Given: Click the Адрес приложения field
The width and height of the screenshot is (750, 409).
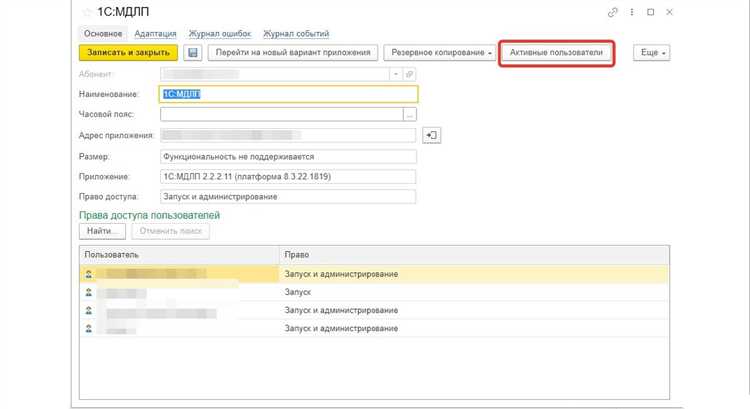Looking at the screenshot, I should click(288, 135).
